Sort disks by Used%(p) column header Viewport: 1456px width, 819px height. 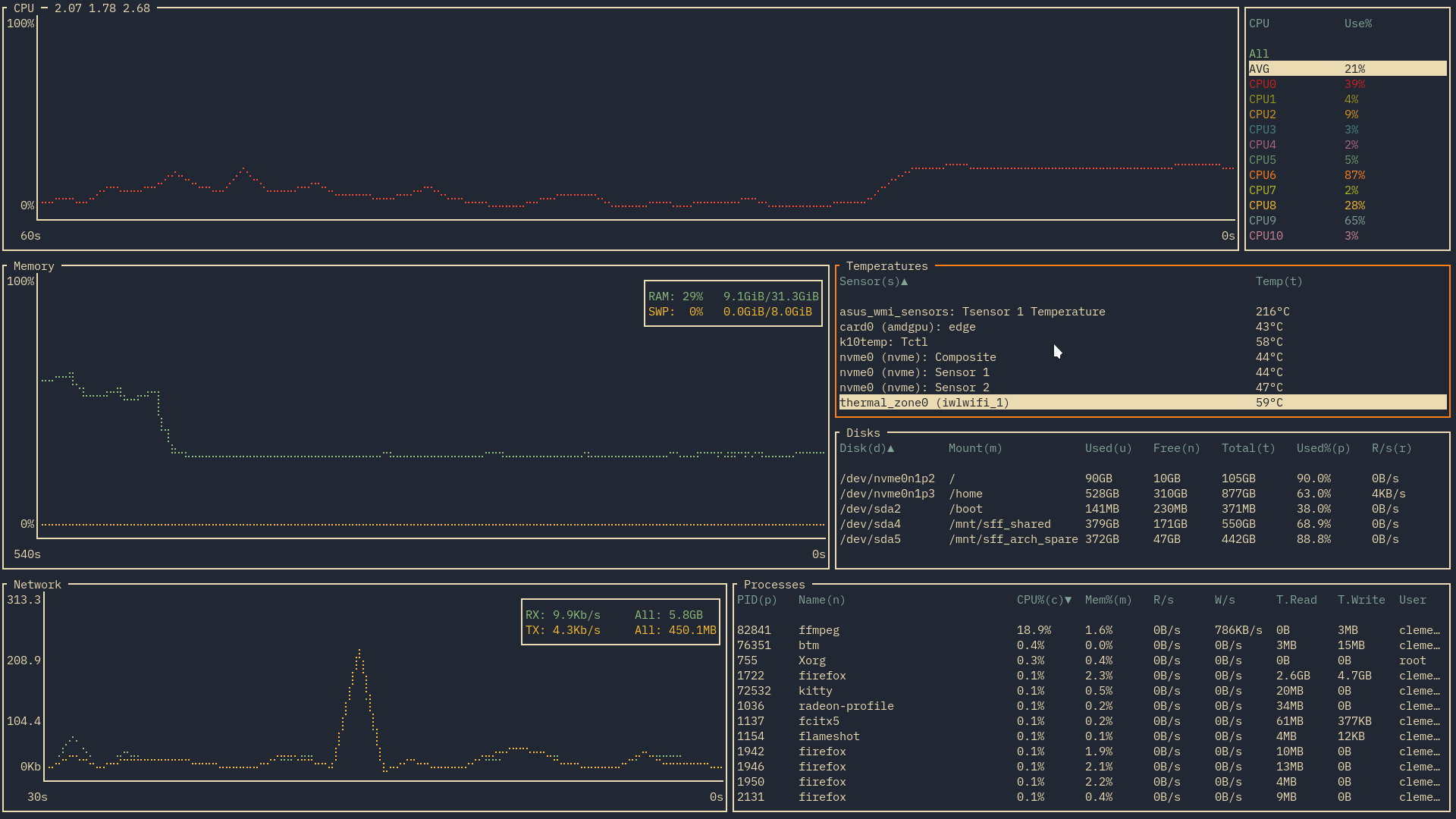(x=1323, y=448)
